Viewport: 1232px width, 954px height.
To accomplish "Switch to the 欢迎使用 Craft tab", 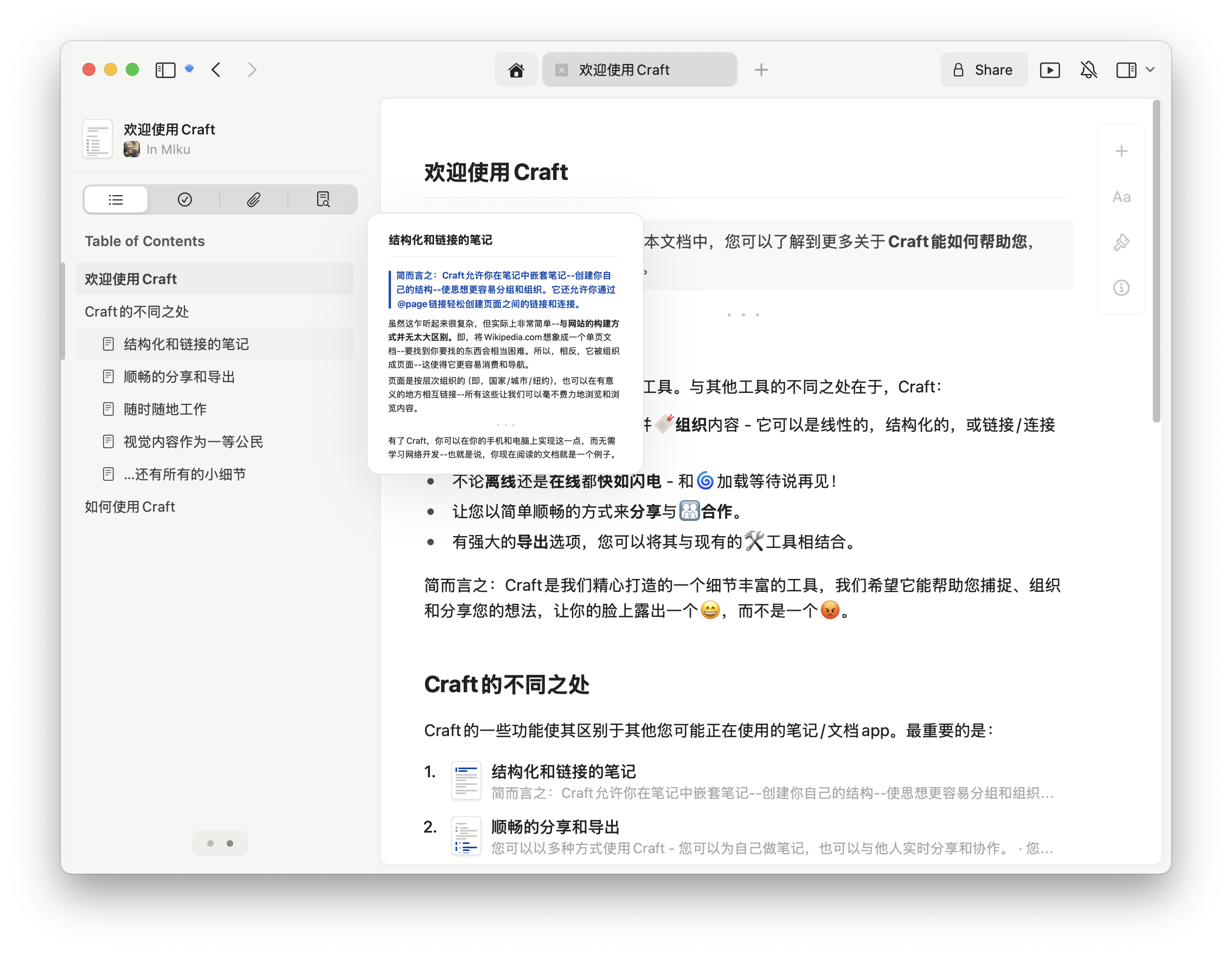I will [639, 70].
